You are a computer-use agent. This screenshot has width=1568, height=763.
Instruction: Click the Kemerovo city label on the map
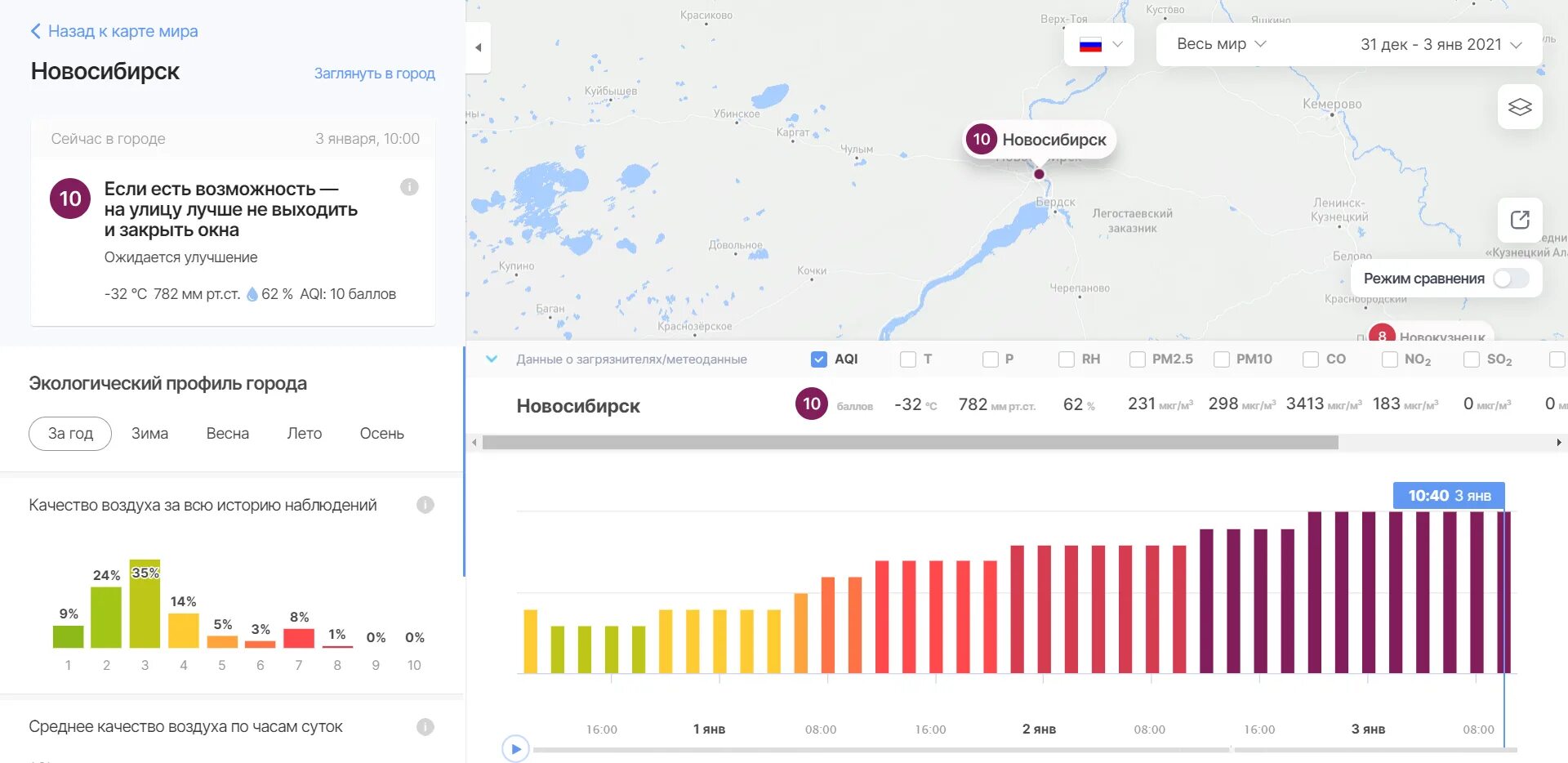(x=1332, y=104)
